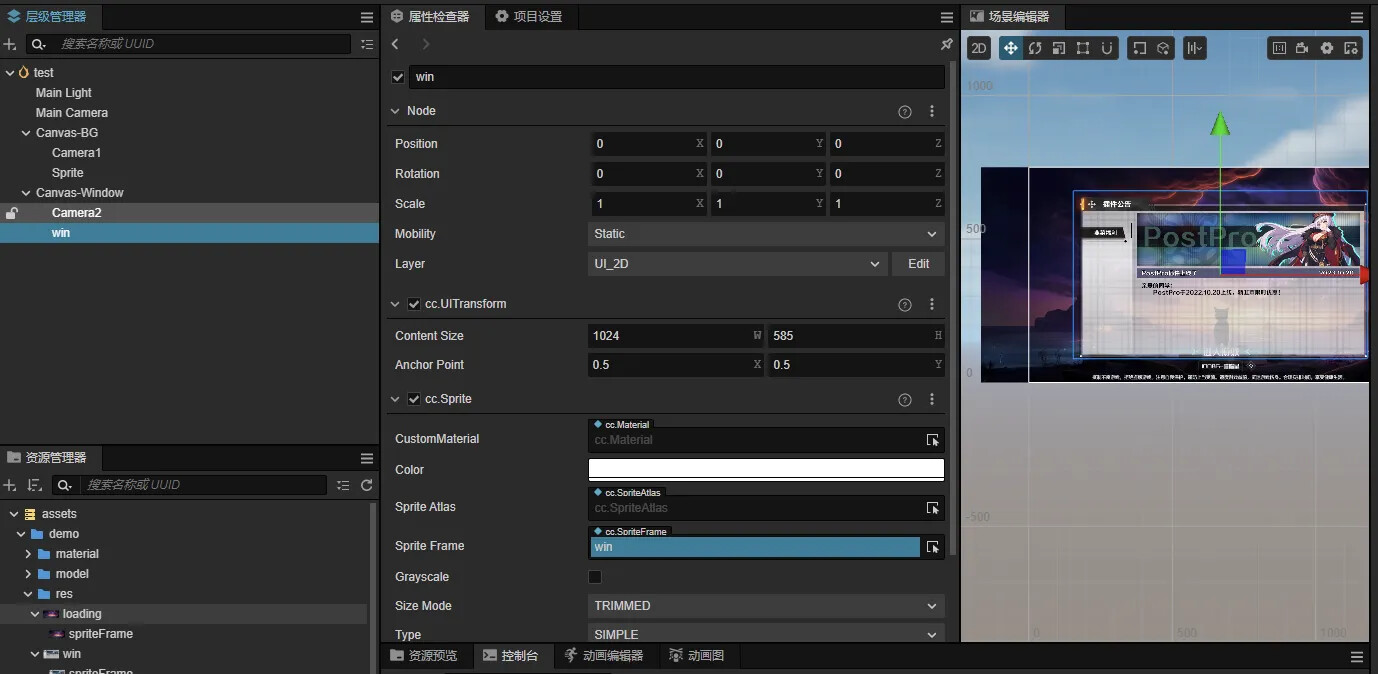Open scene gizmo settings gear icon
1378x674 pixels.
coord(1327,48)
